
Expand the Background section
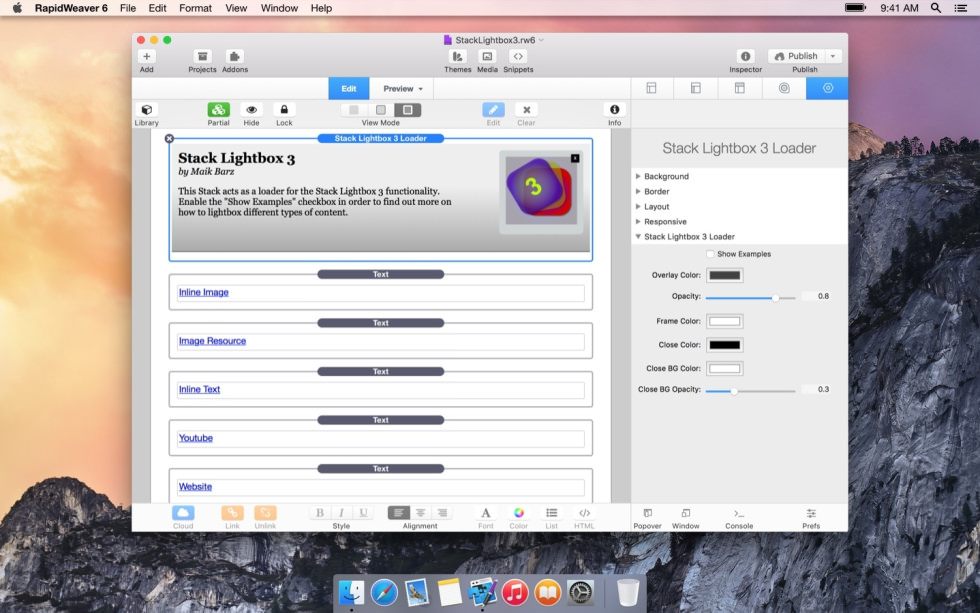click(x=638, y=176)
